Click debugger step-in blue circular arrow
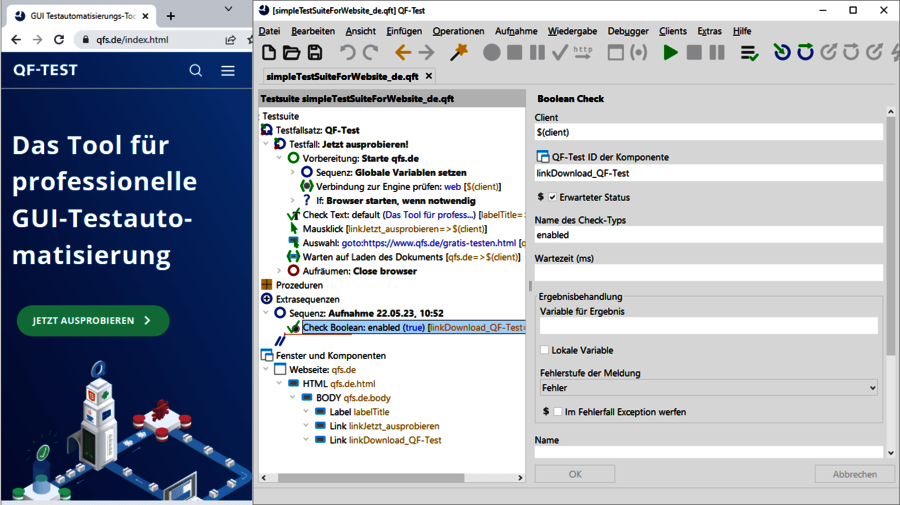This screenshot has height=505, width=900. (x=782, y=52)
